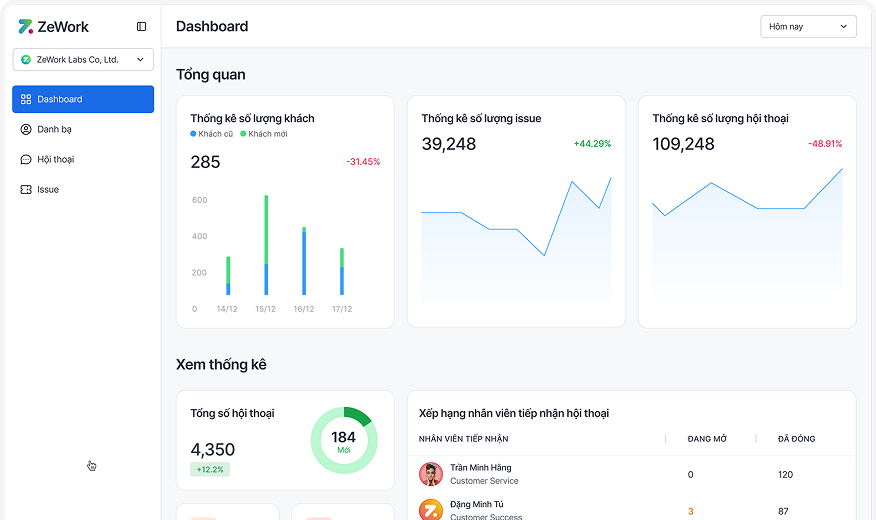Screen dimensions: 876x520
Task: Click Trần Minh Hằng's avatar
Action: 431,474
